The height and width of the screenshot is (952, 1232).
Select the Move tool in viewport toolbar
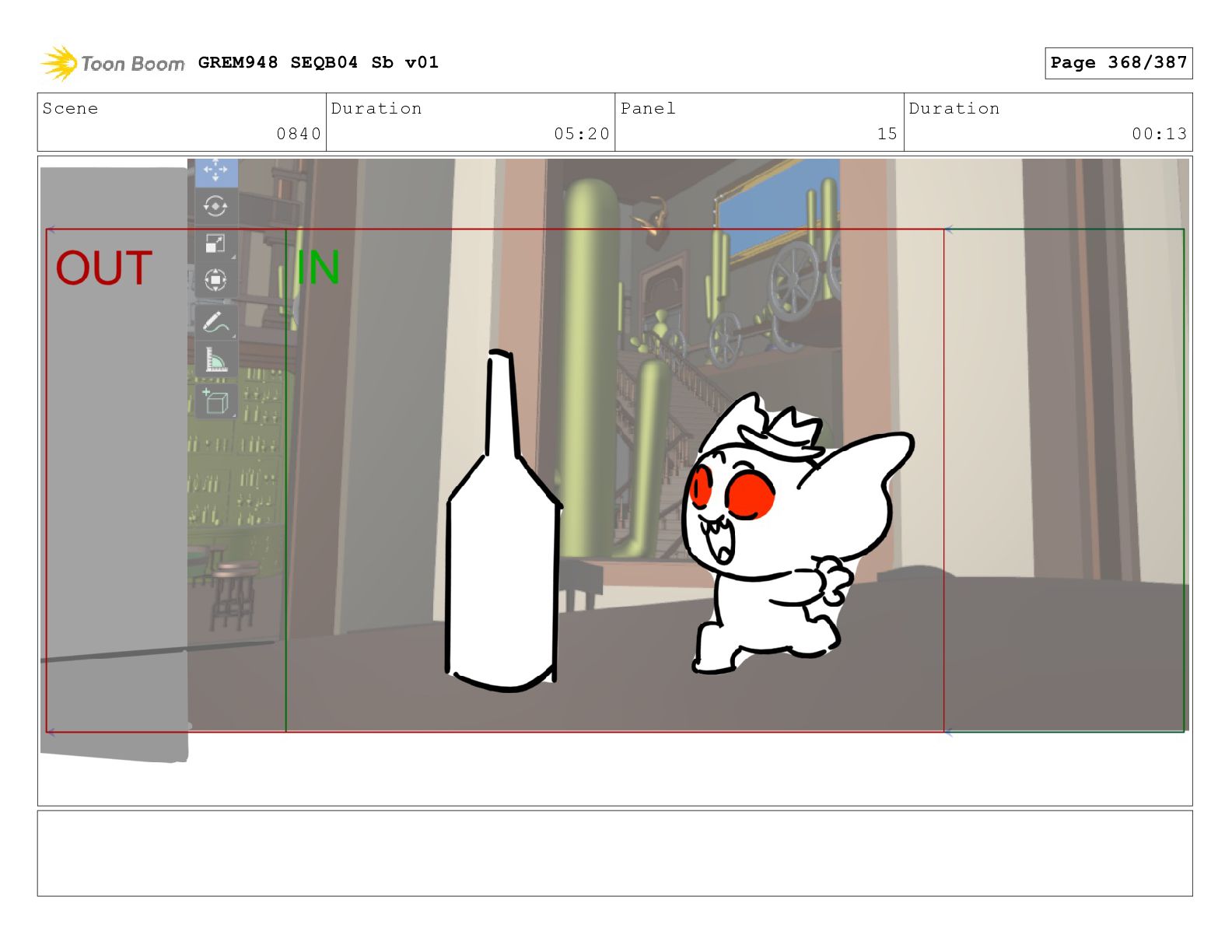click(215, 171)
